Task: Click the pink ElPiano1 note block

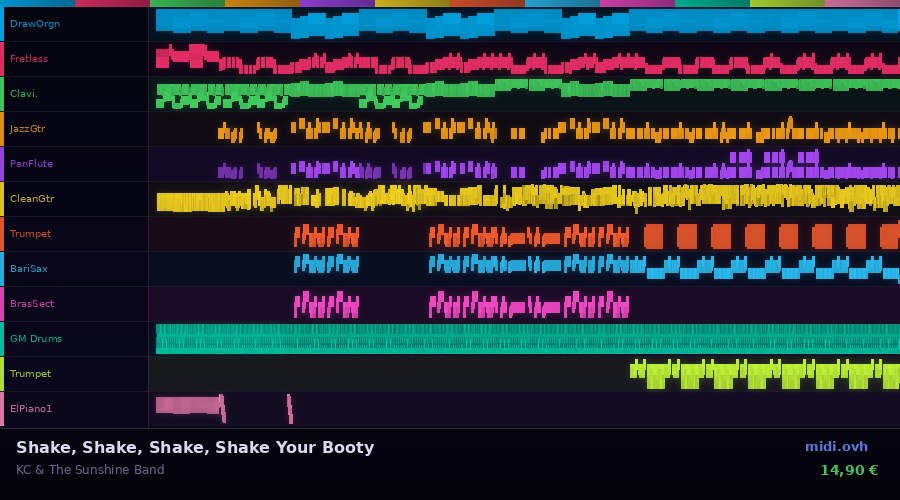Action: tap(187, 405)
